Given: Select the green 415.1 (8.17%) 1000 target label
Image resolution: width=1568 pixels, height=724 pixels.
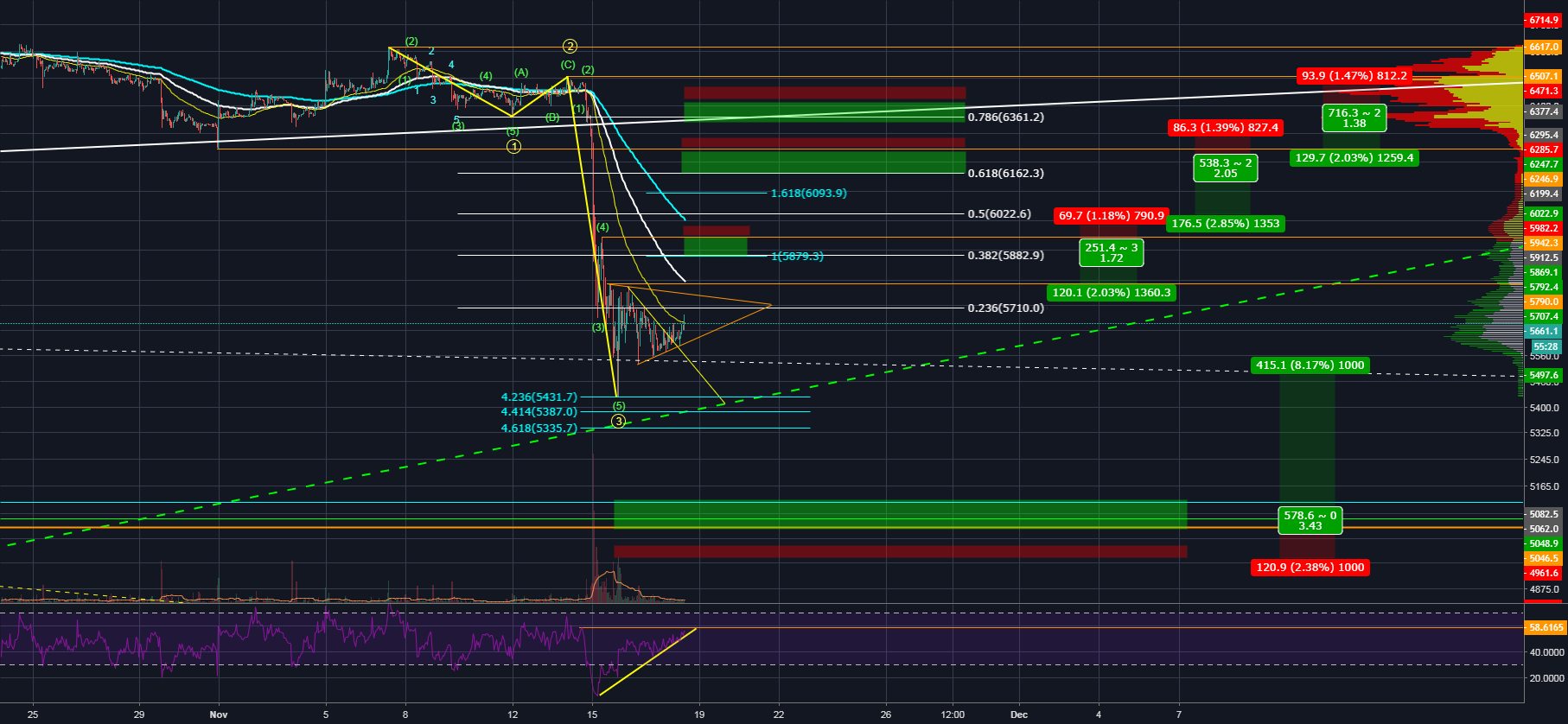Looking at the screenshot, I should (1310, 365).
